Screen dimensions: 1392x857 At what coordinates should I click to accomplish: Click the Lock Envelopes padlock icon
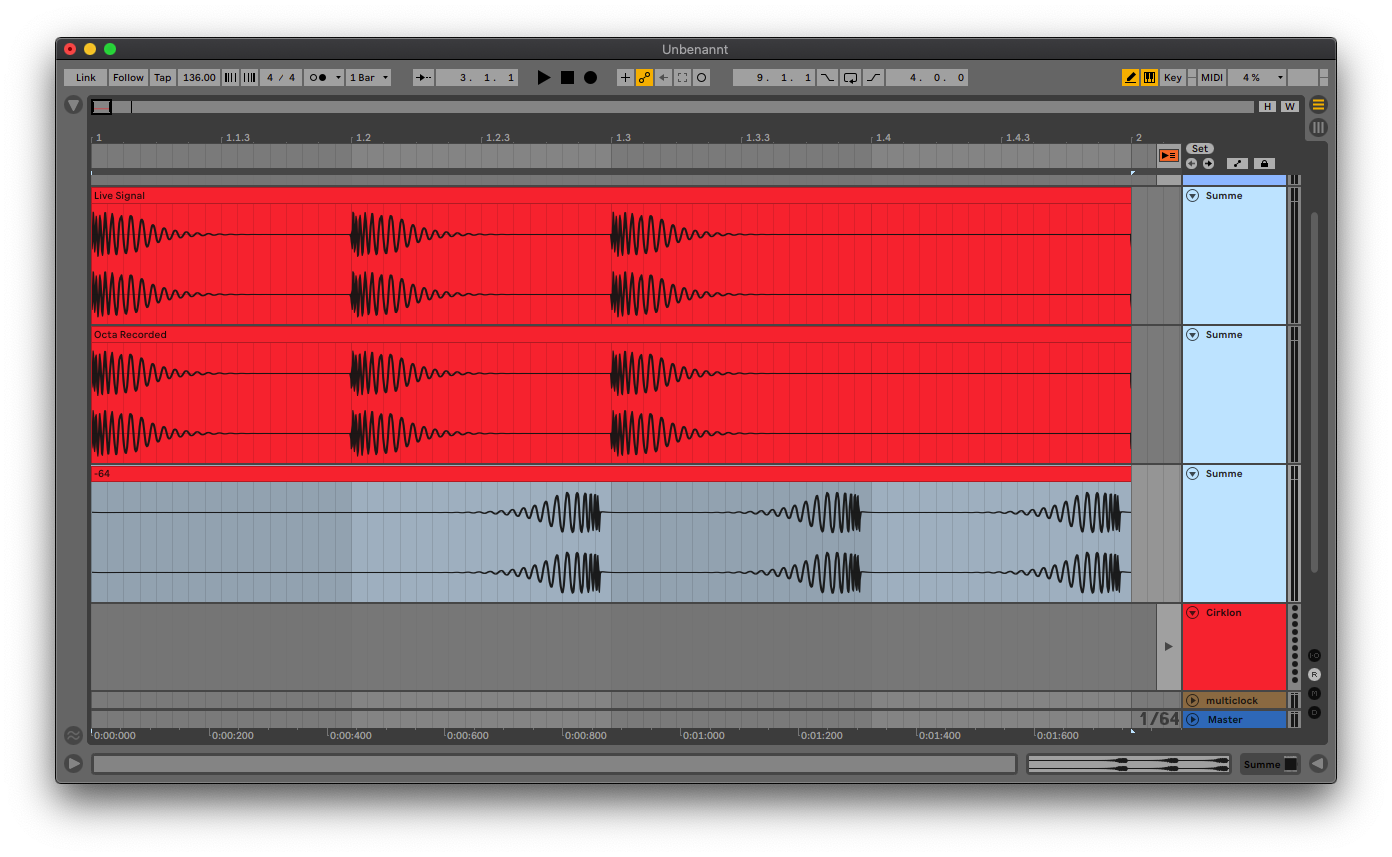click(x=1263, y=164)
